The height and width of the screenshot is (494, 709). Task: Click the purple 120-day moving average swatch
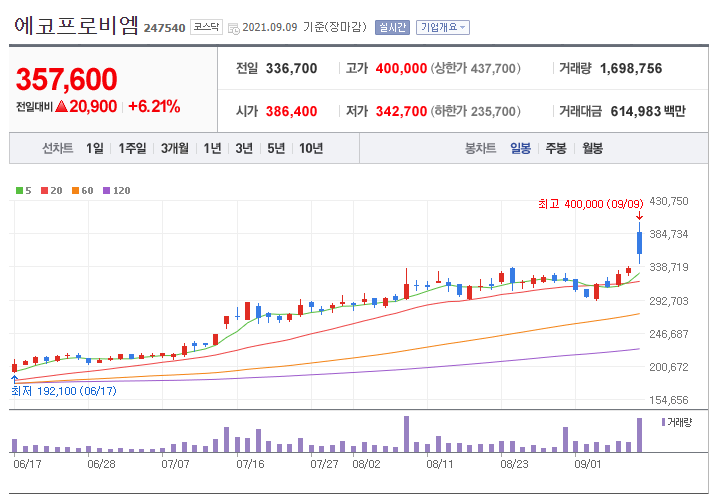pos(107,191)
